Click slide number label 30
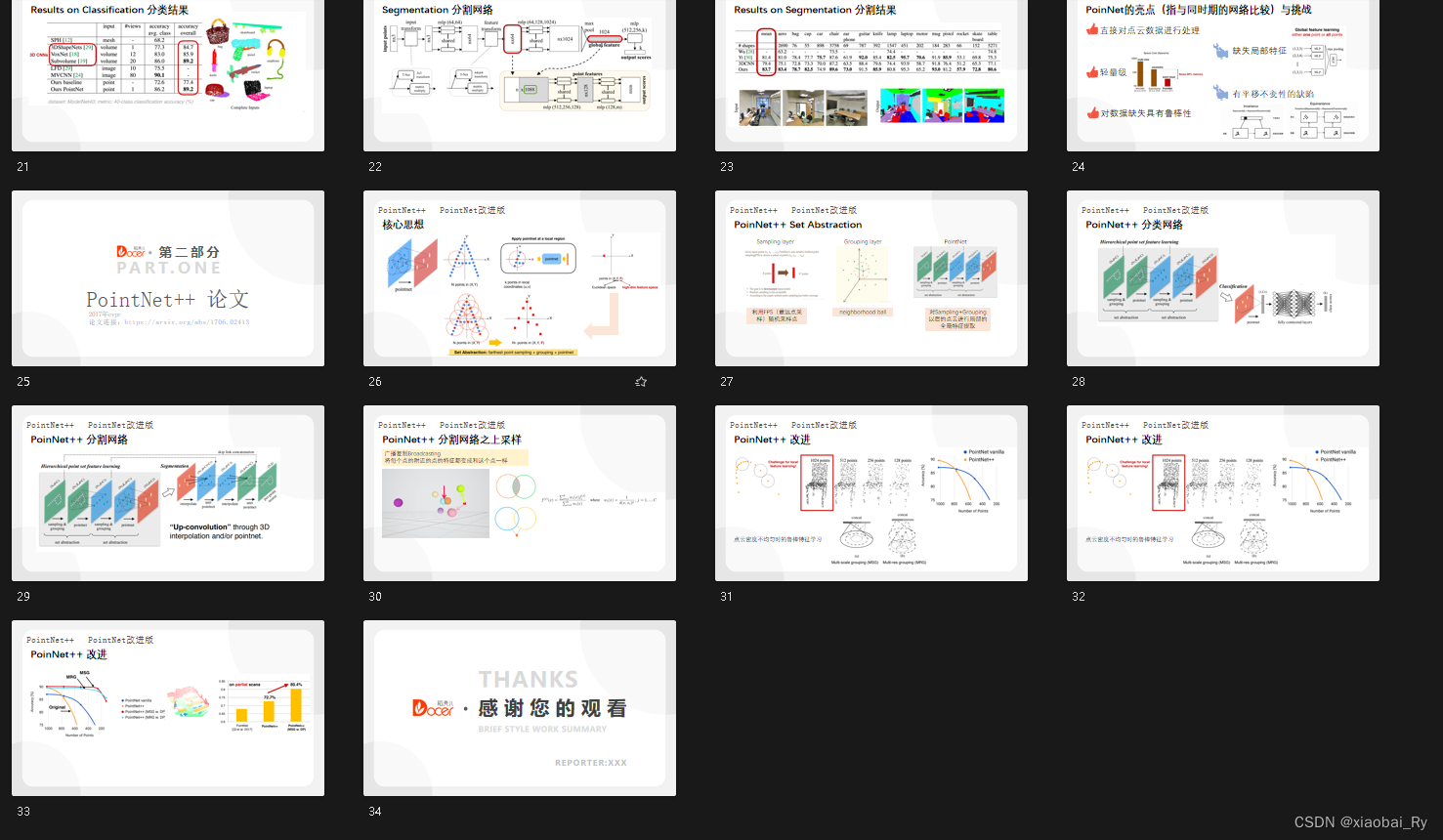 coord(375,597)
